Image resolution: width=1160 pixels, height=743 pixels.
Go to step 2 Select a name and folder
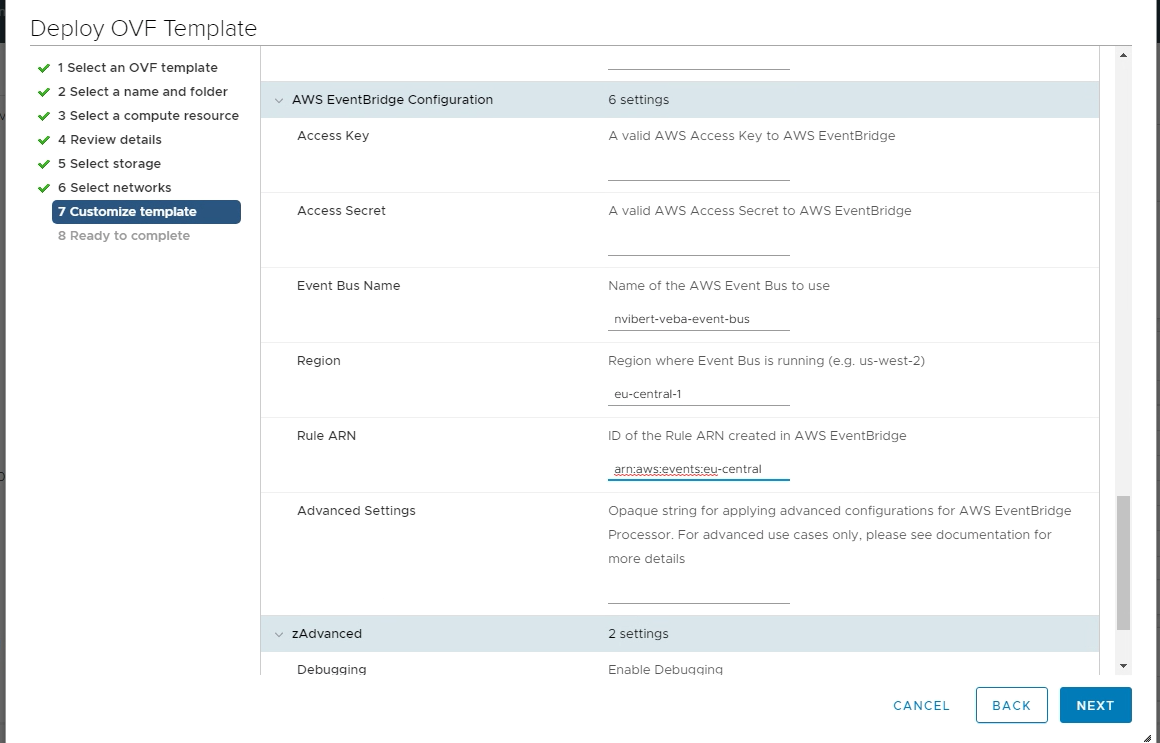point(142,92)
